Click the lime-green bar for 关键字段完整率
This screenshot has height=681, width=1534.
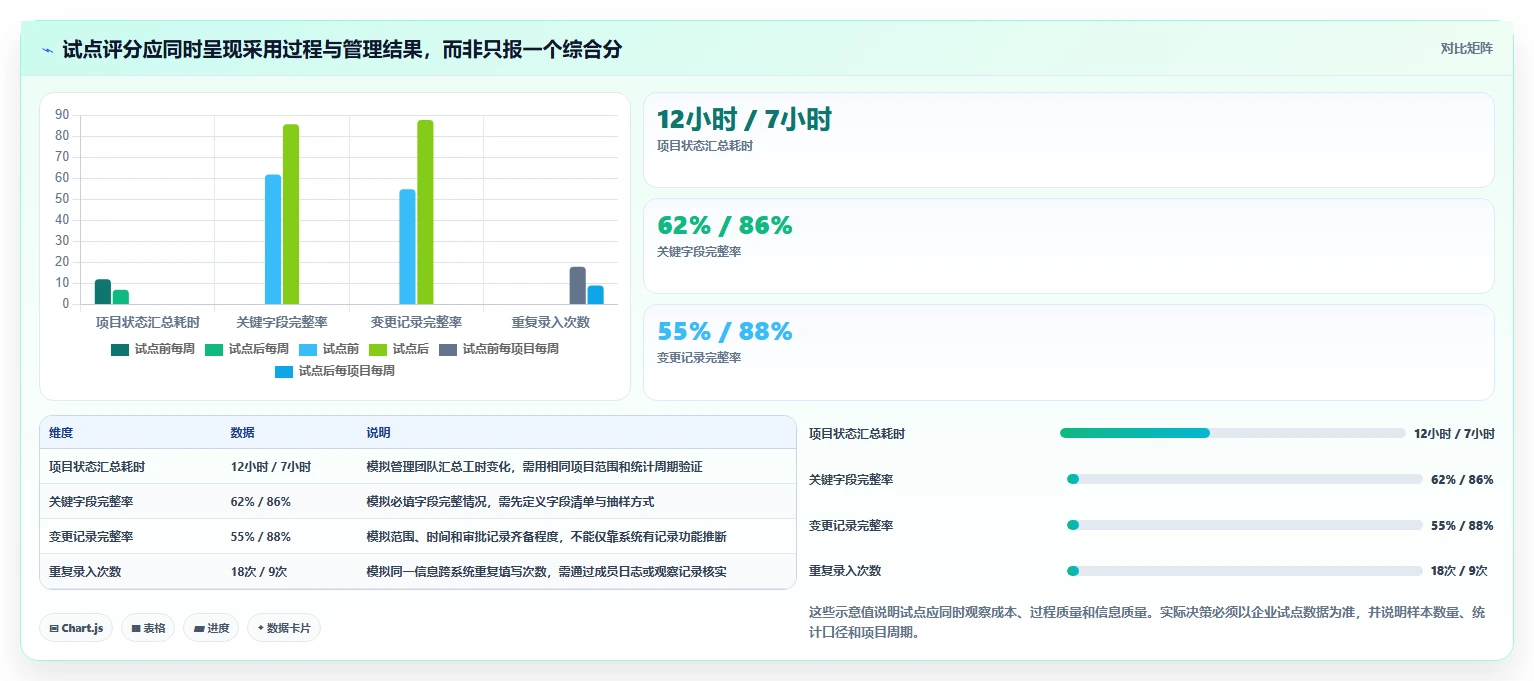291,214
